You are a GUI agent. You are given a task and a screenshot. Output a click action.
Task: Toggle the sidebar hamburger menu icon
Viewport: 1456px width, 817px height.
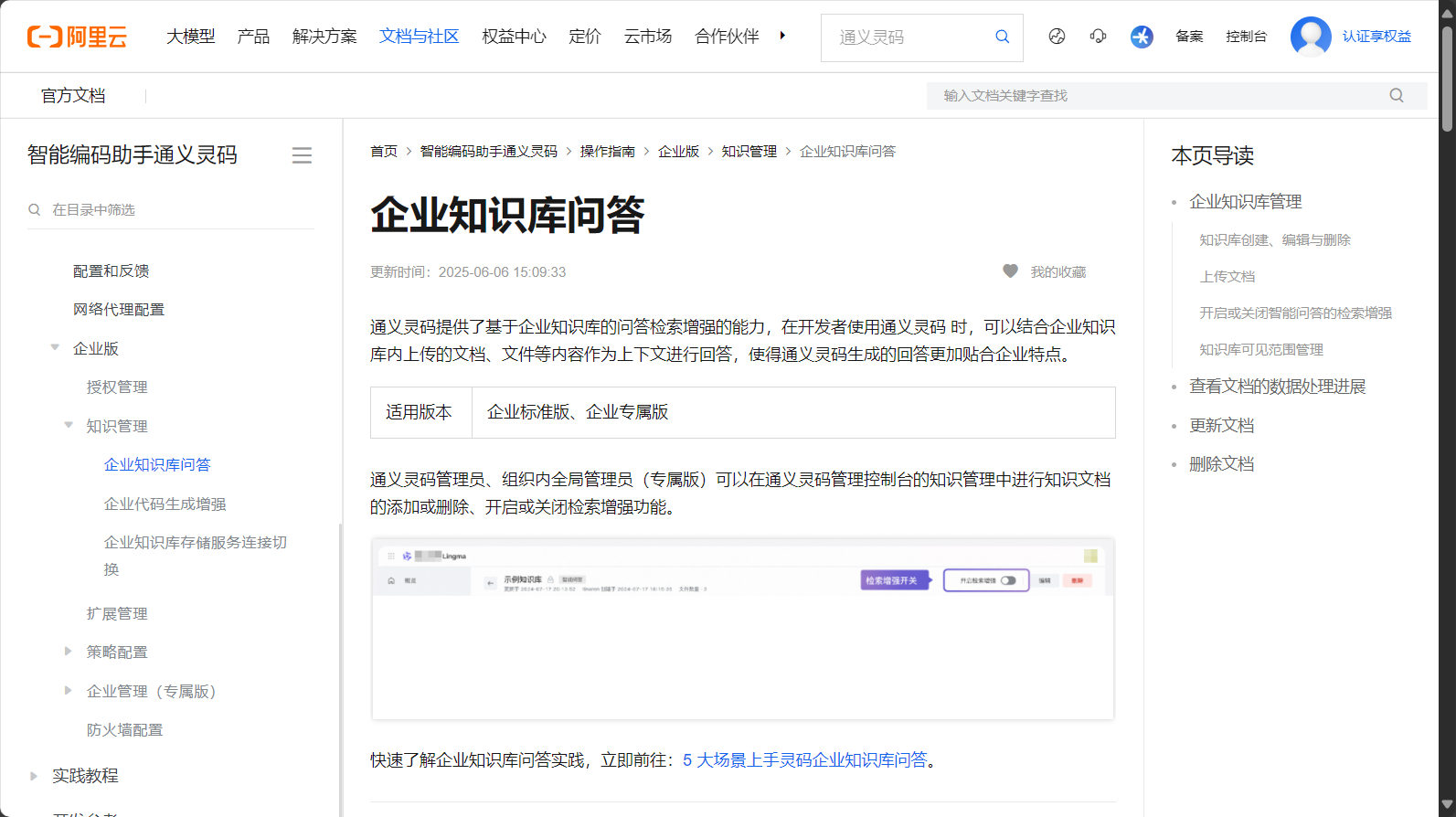(x=302, y=155)
